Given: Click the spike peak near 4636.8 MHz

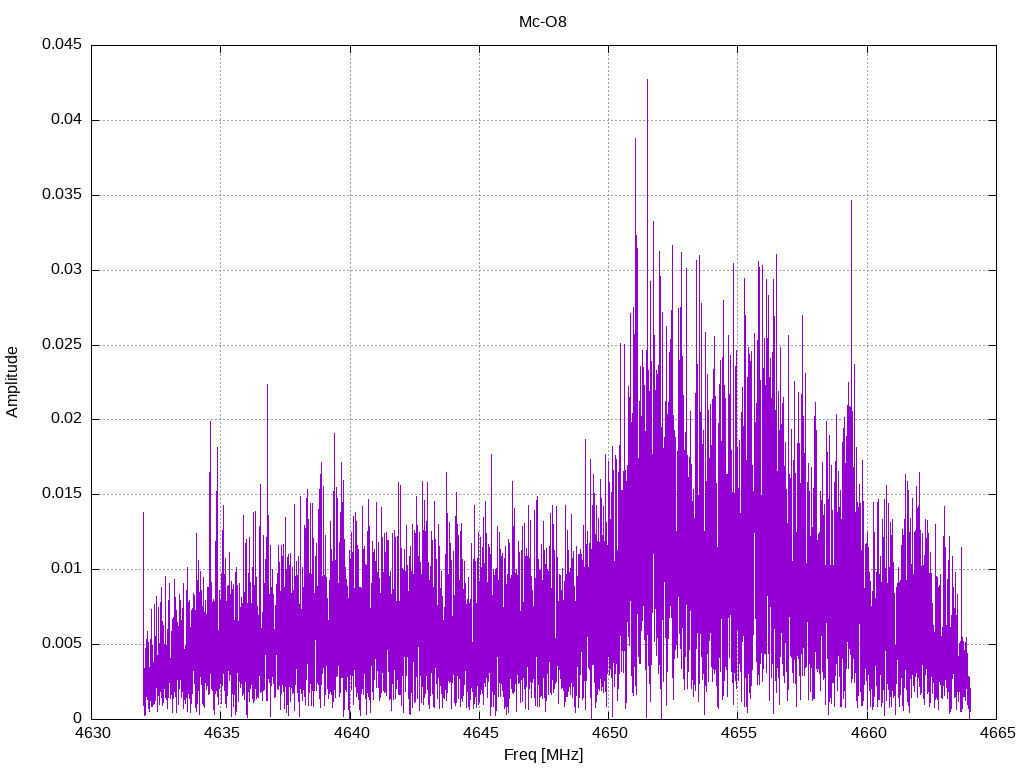Looking at the screenshot, I should coord(267,385).
